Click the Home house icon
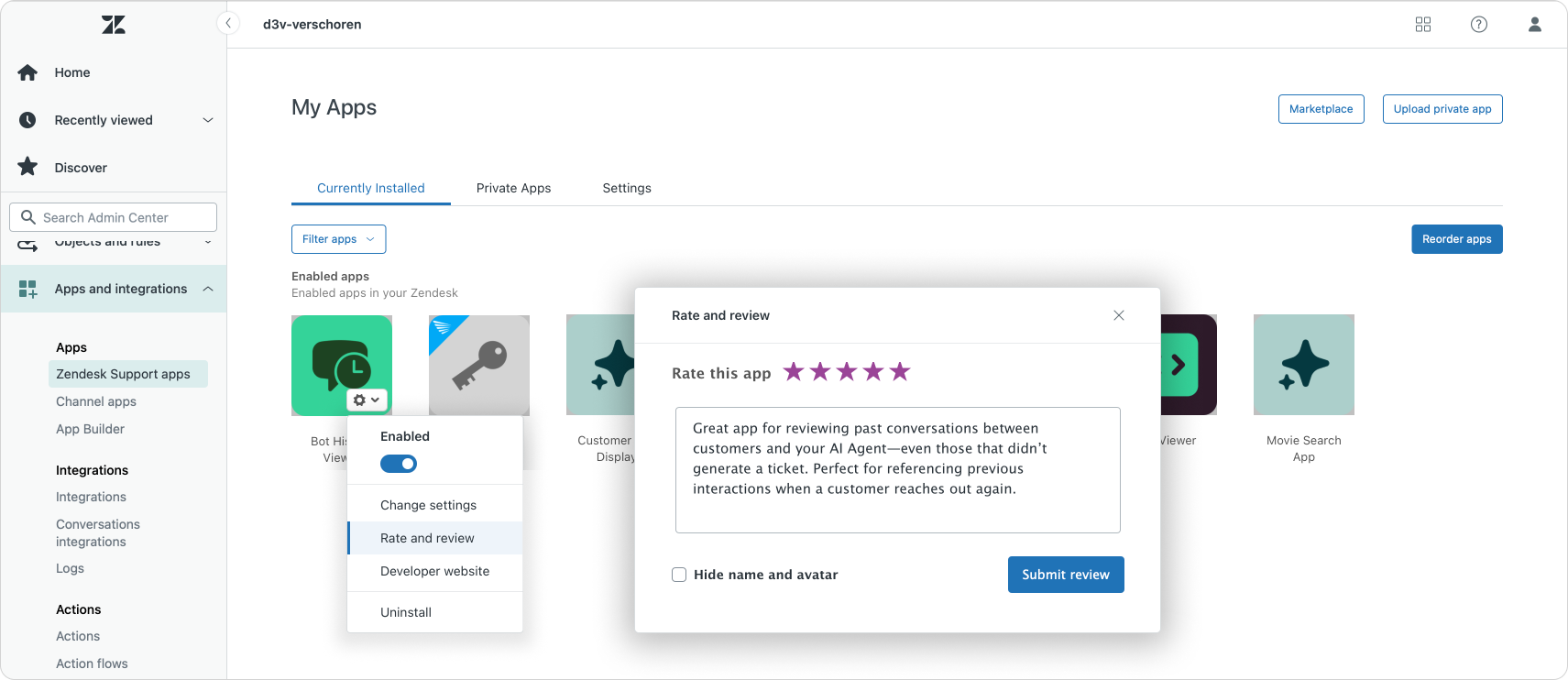Viewport: 1568px width, 680px height. coord(27,72)
